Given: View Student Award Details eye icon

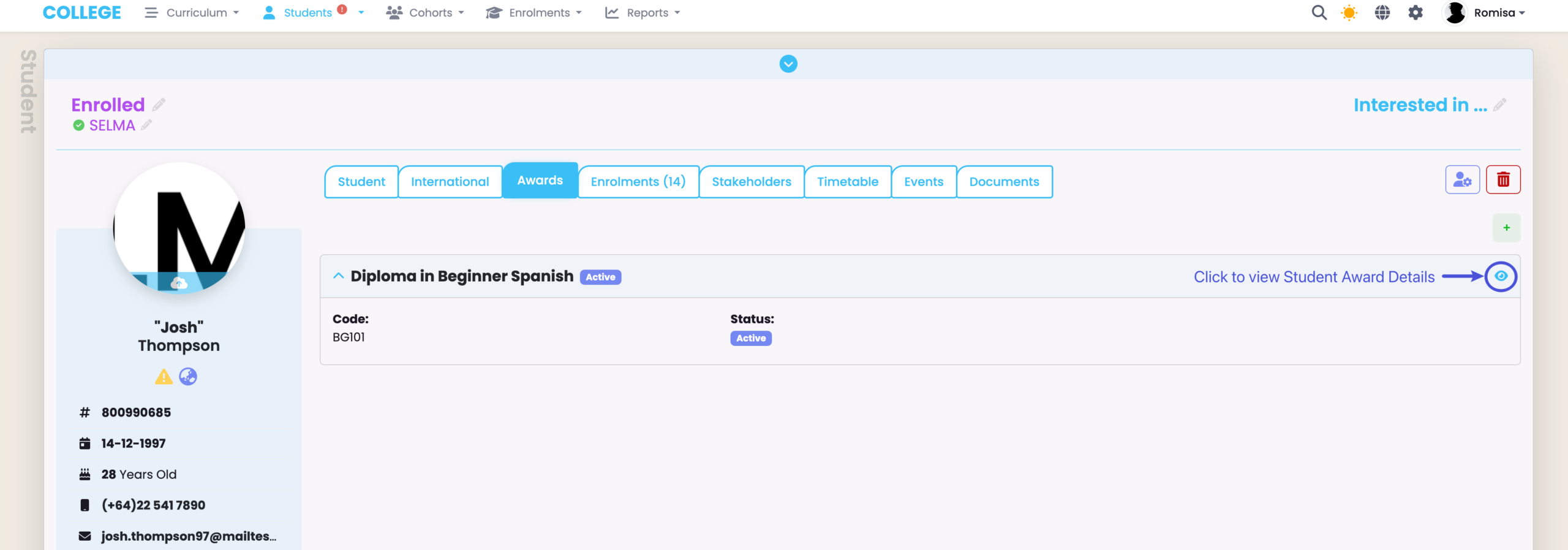Looking at the screenshot, I should 1501,277.
